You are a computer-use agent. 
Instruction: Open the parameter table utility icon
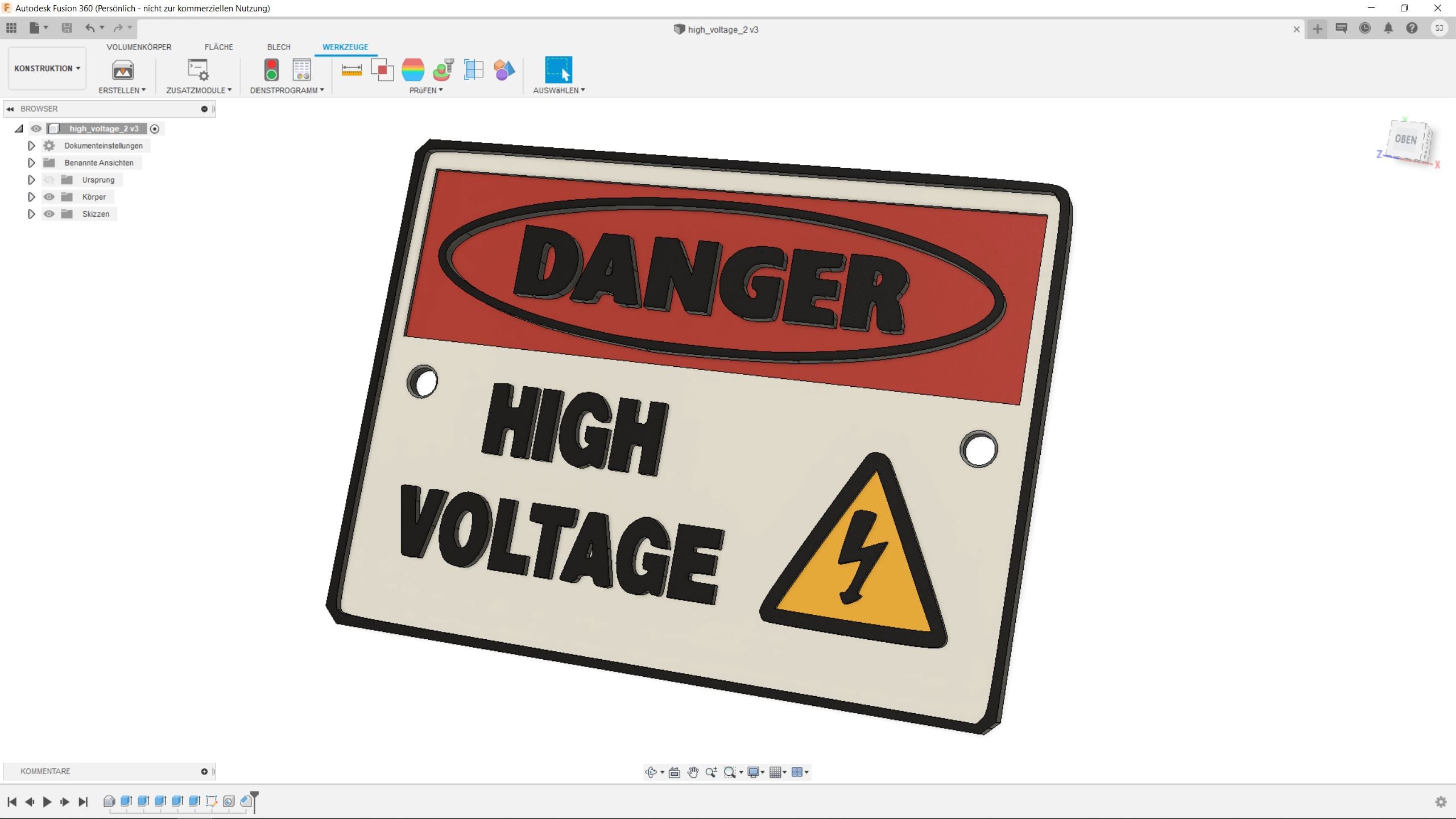[301, 70]
